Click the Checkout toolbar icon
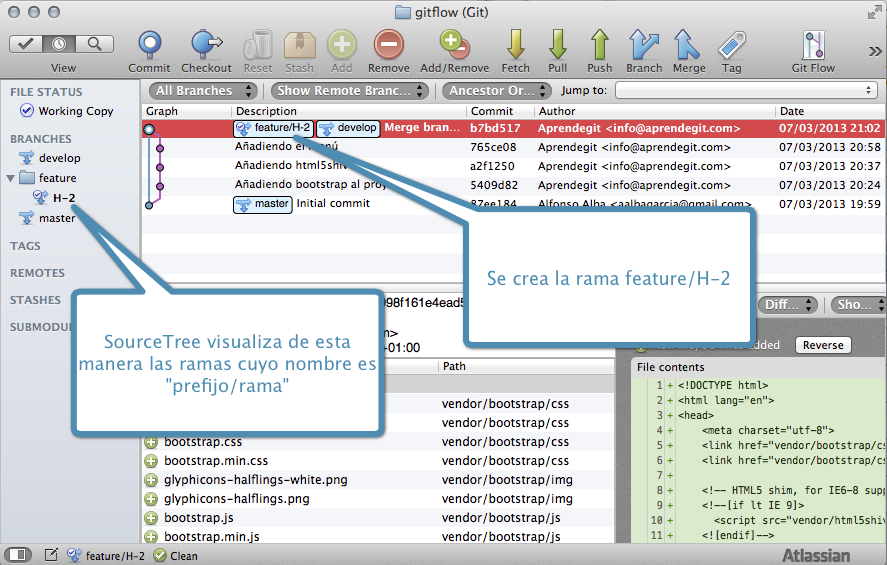The image size is (887, 565). click(x=206, y=45)
